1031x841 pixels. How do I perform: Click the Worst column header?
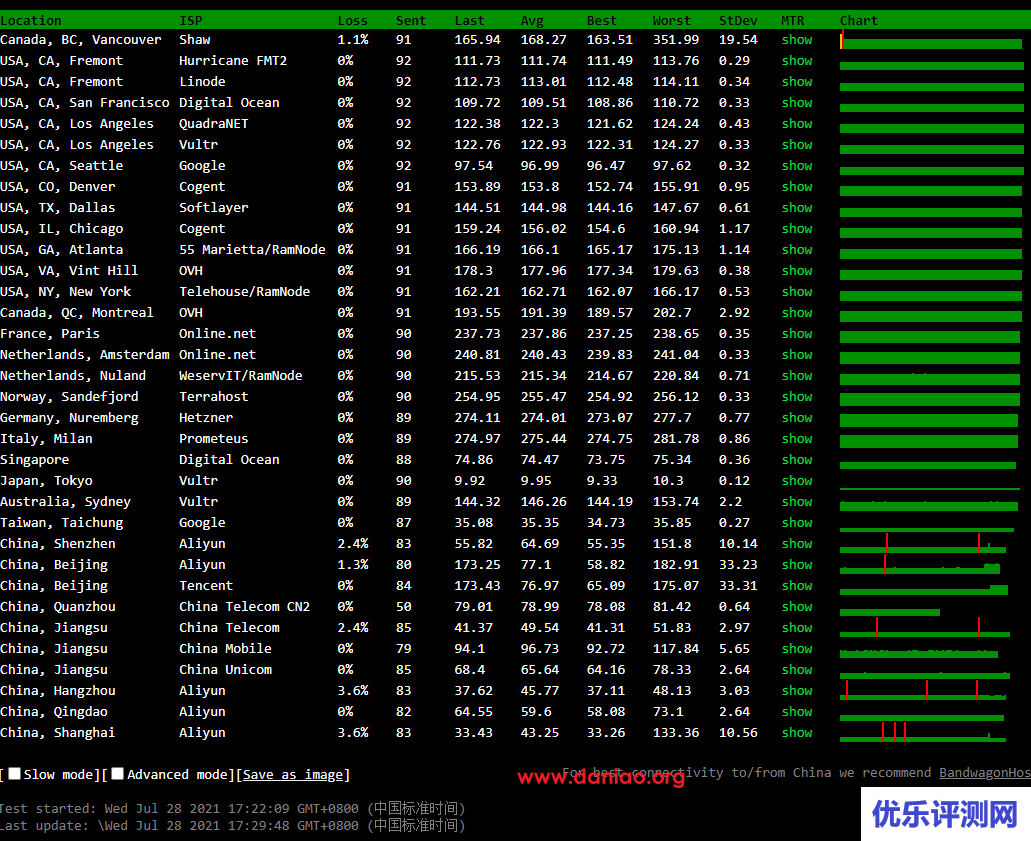click(x=672, y=20)
